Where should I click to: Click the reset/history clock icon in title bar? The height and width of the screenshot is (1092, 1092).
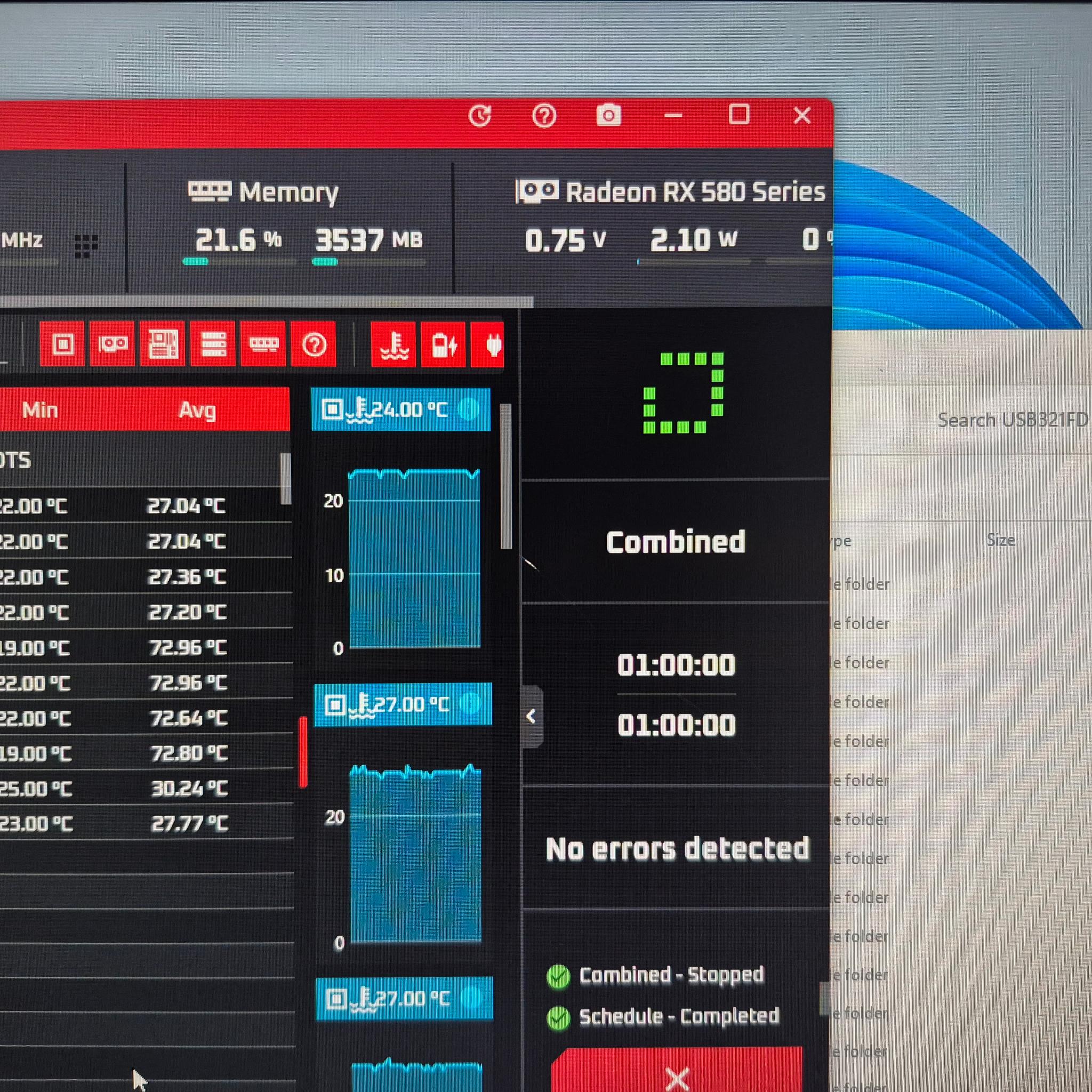[x=479, y=116]
